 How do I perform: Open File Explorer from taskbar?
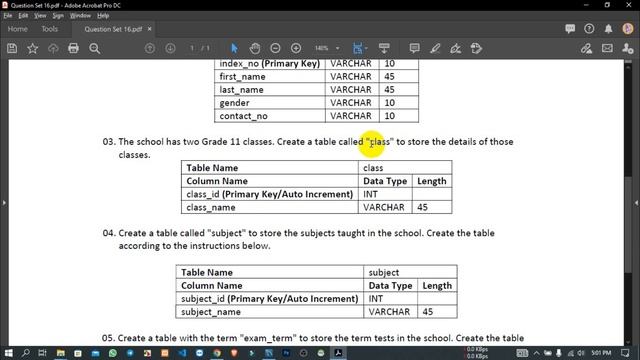point(61,353)
